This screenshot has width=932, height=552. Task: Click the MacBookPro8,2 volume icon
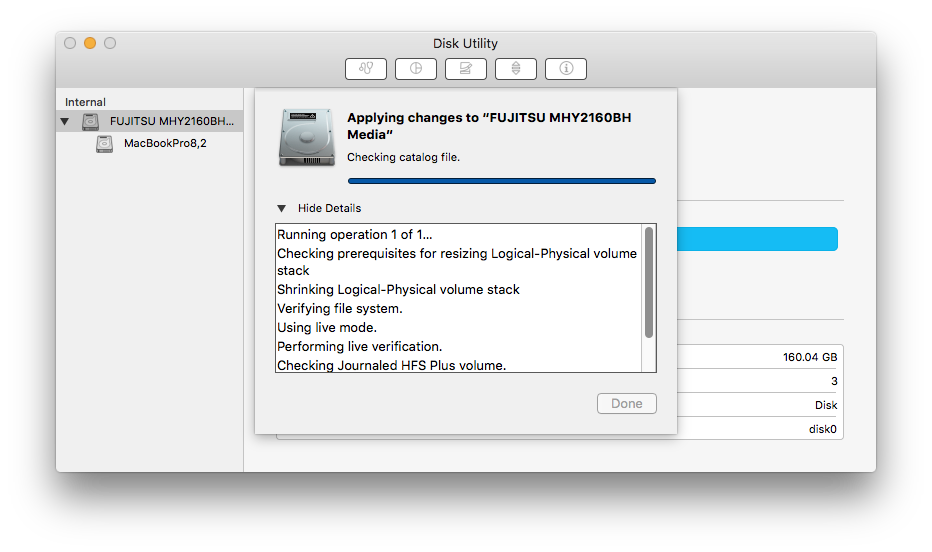(105, 143)
